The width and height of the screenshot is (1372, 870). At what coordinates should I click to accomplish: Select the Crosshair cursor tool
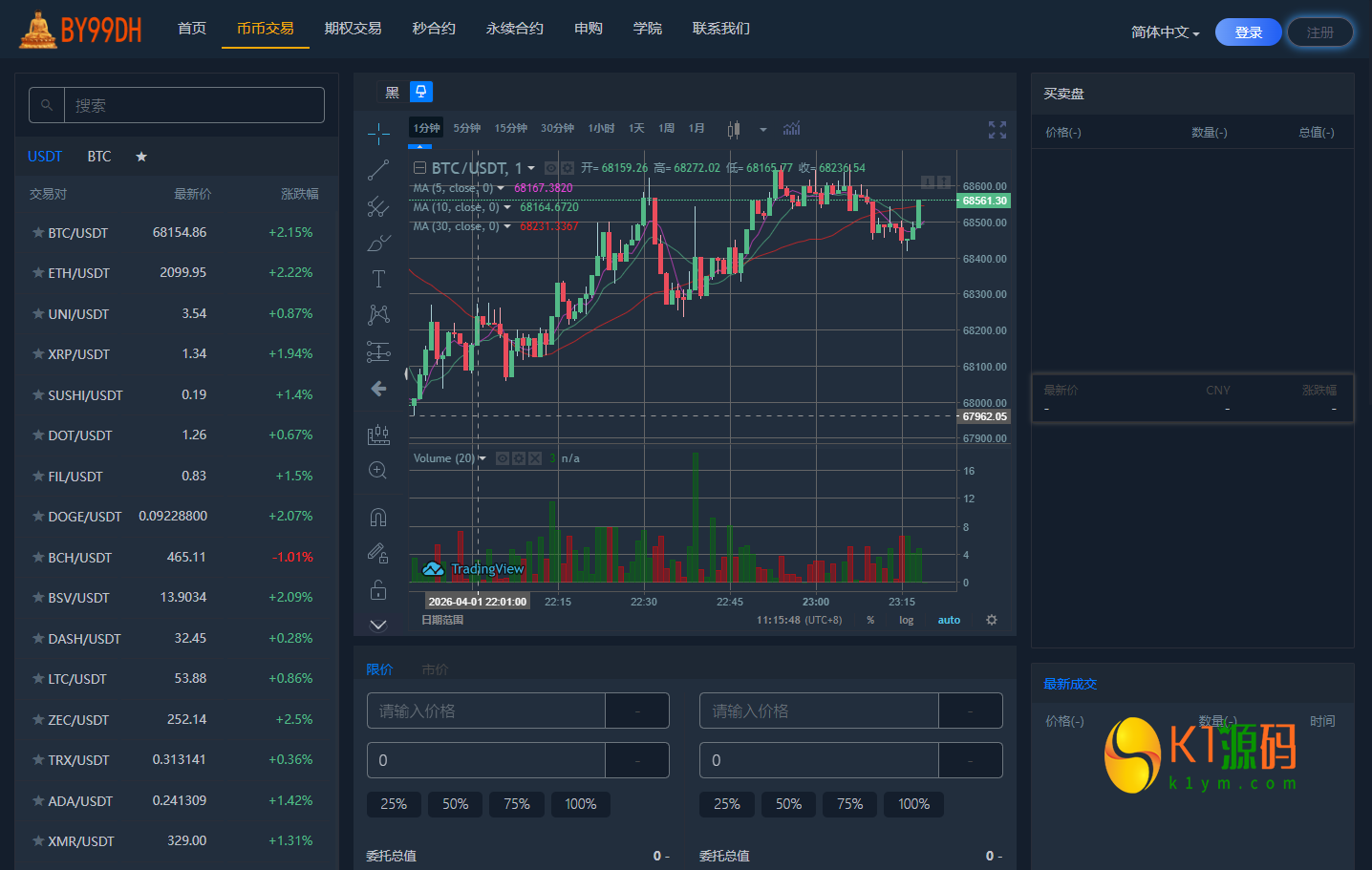click(x=378, y=134)
